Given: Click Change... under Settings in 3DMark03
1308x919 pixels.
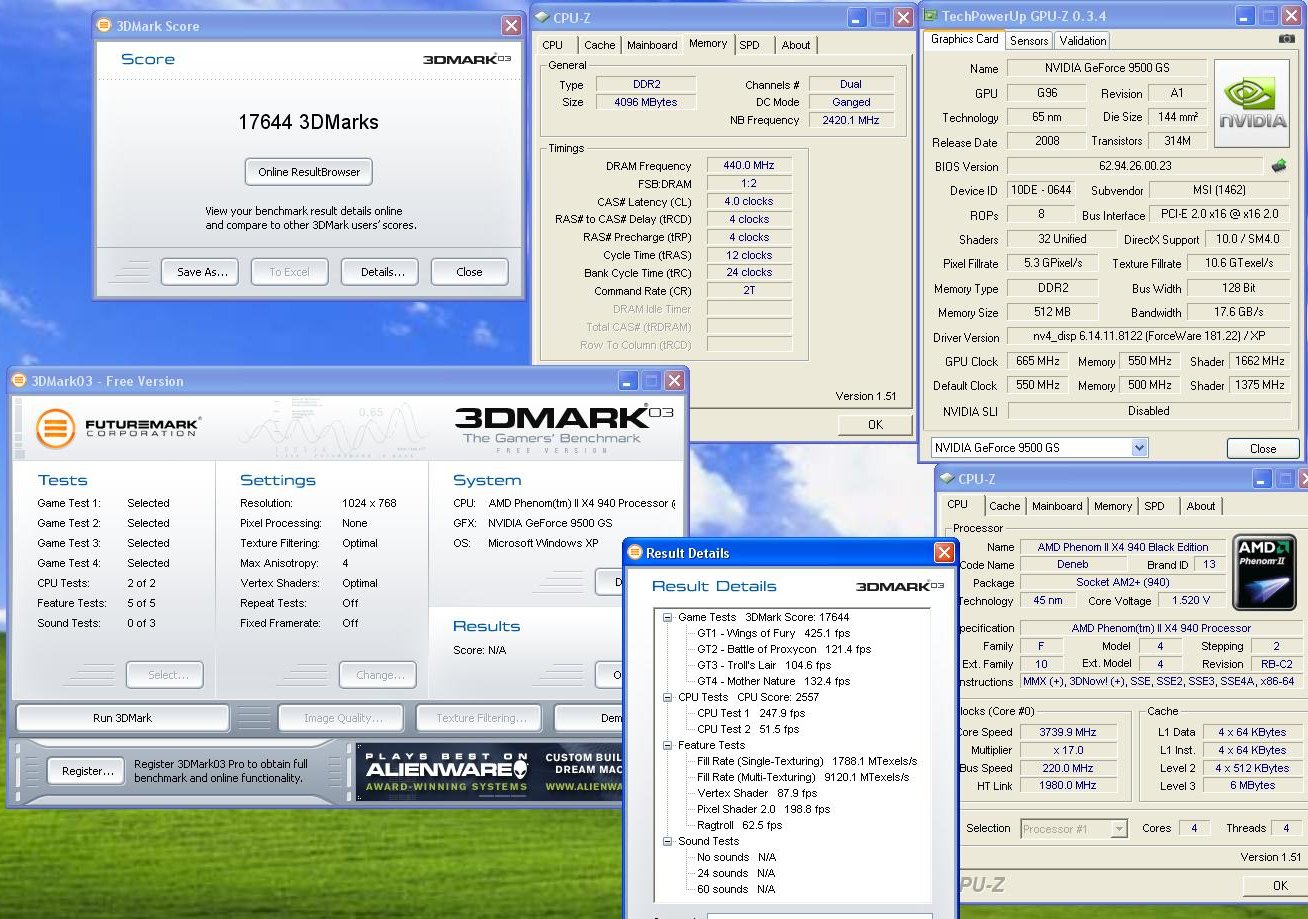Looking at the screenshot, I should coord(378,675).
